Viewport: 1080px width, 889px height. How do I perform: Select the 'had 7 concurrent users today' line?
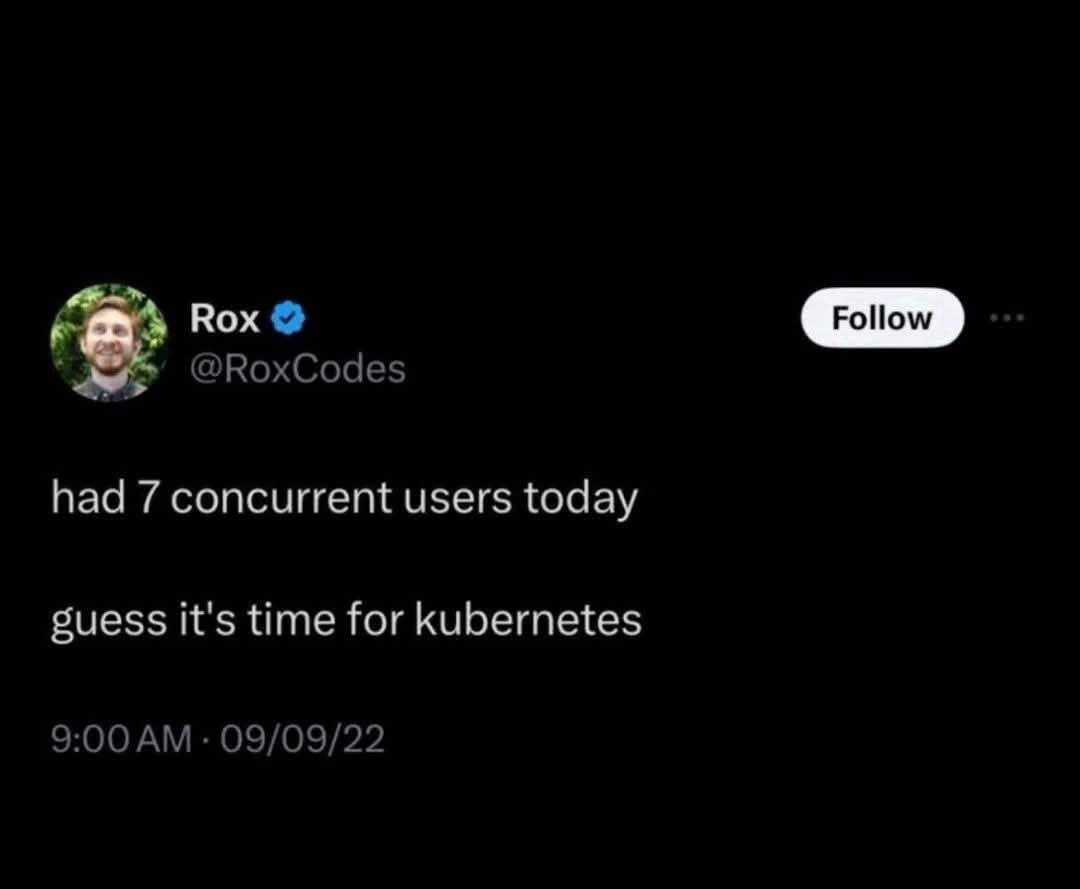[344, 498]
